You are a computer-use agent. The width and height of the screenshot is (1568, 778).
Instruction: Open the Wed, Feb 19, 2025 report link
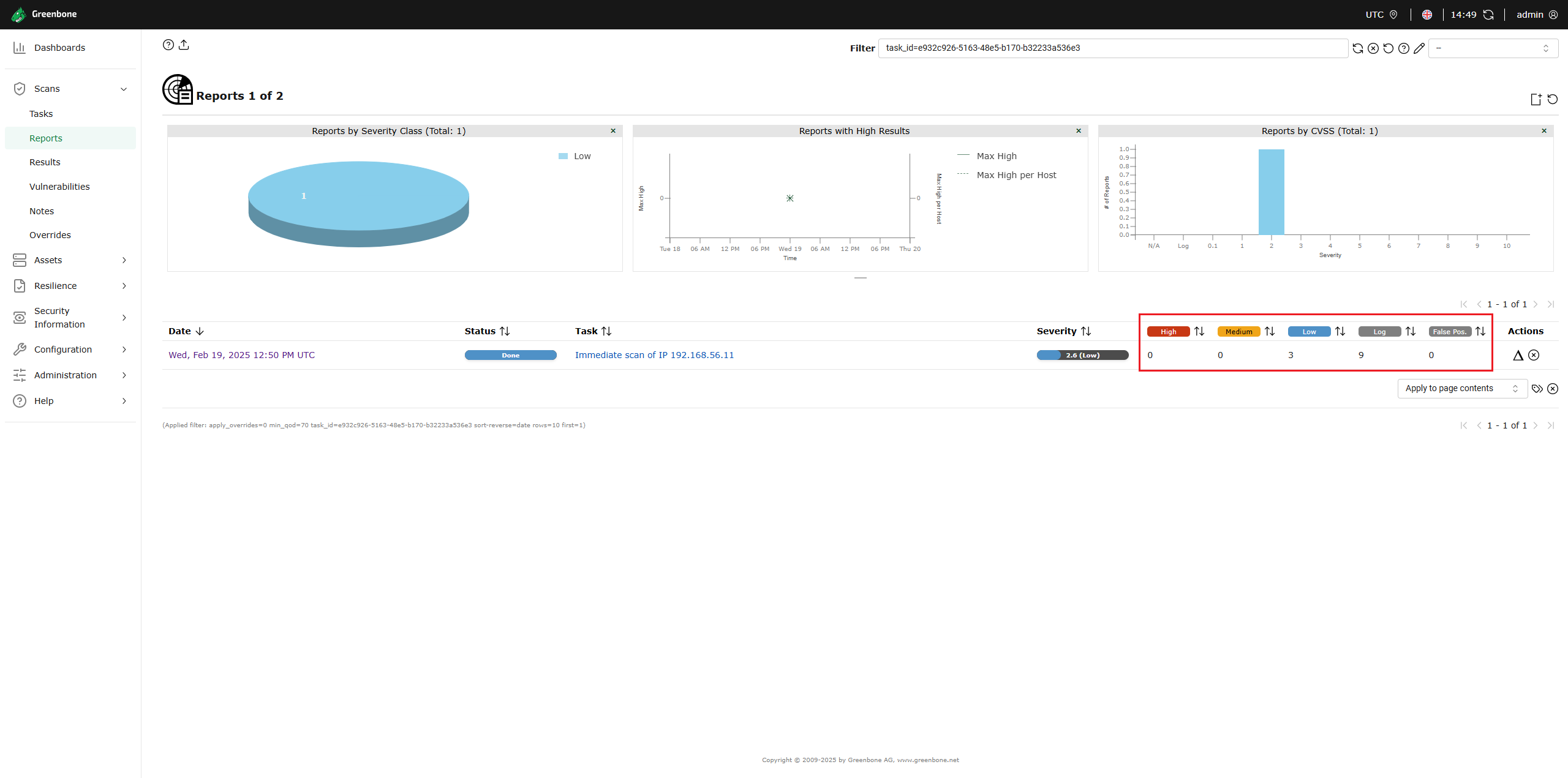coord(241,355)
